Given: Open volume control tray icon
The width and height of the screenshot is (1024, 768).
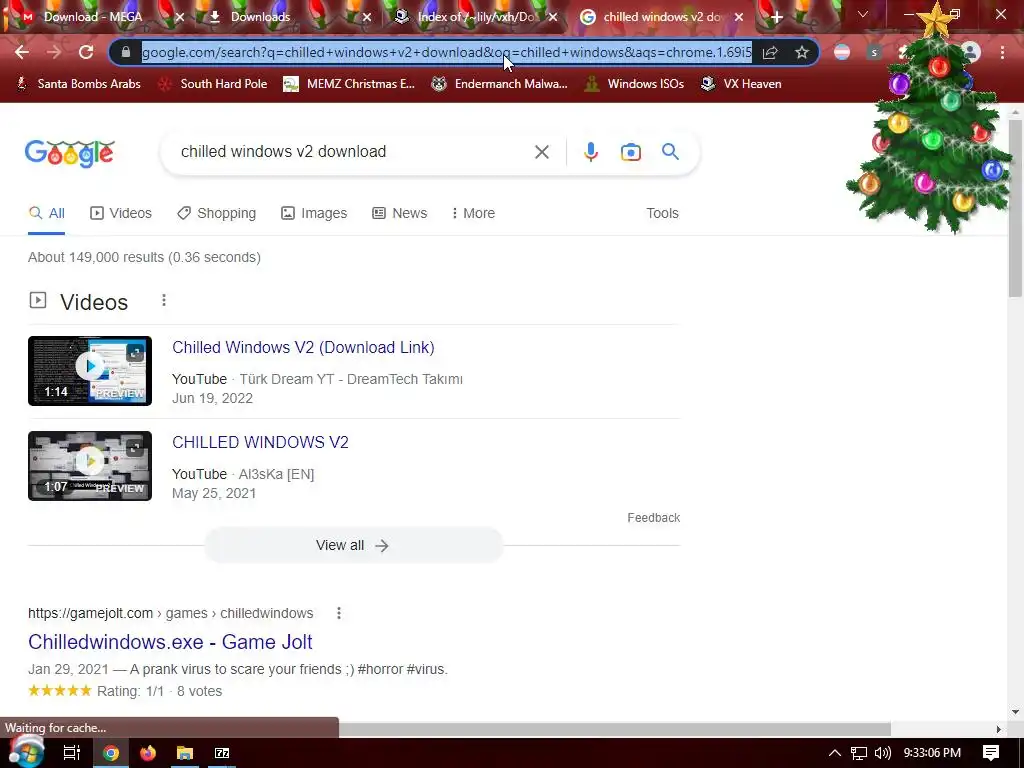Looking at the screenshot, I should 883,753.
